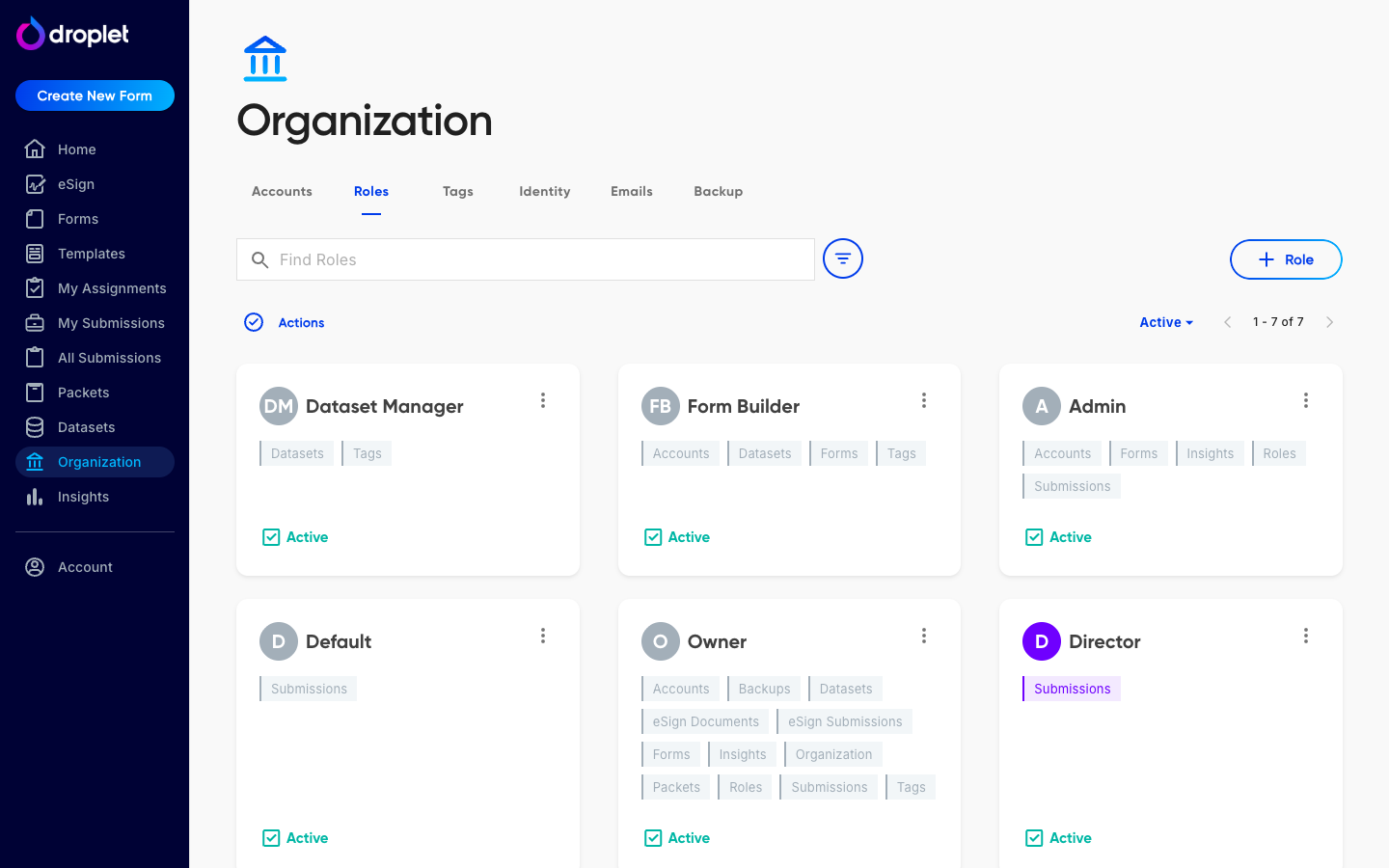
Task: Open Form Builder card options menu
Action: (924, 400)
